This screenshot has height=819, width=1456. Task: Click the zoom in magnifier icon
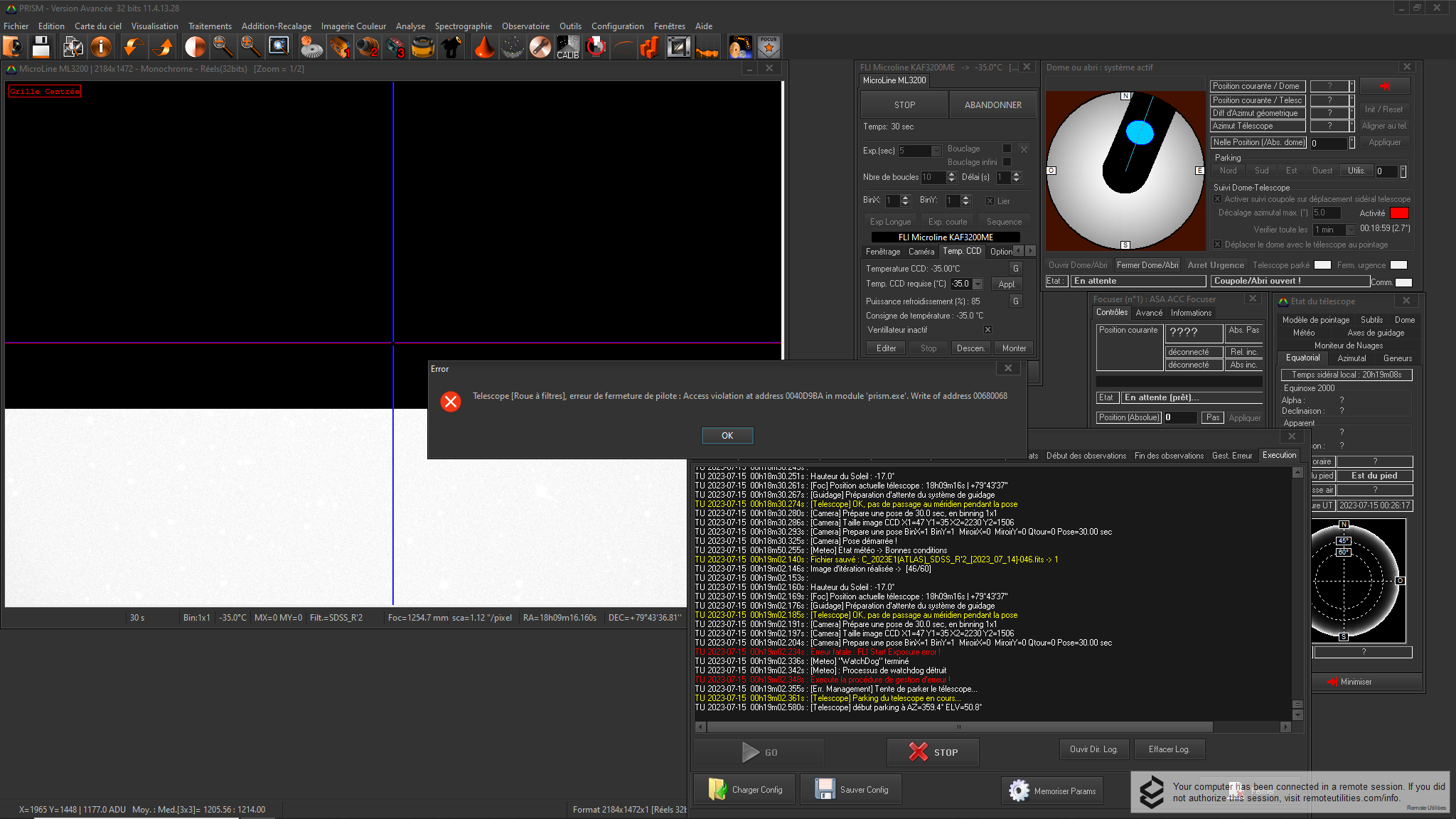(250, 48)
